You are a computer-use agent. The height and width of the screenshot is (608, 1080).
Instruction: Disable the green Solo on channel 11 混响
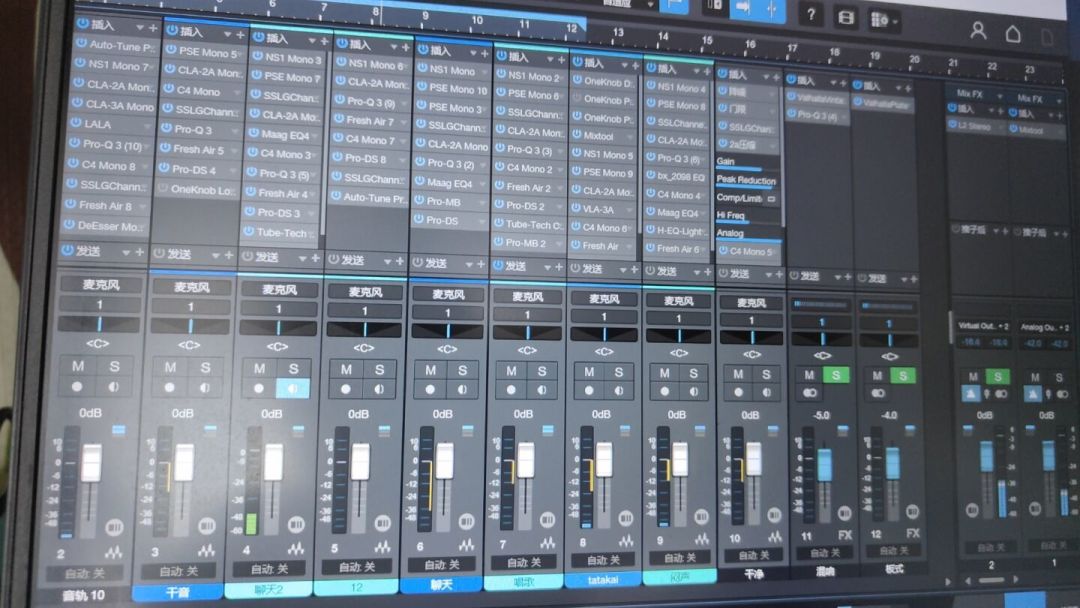836,375
